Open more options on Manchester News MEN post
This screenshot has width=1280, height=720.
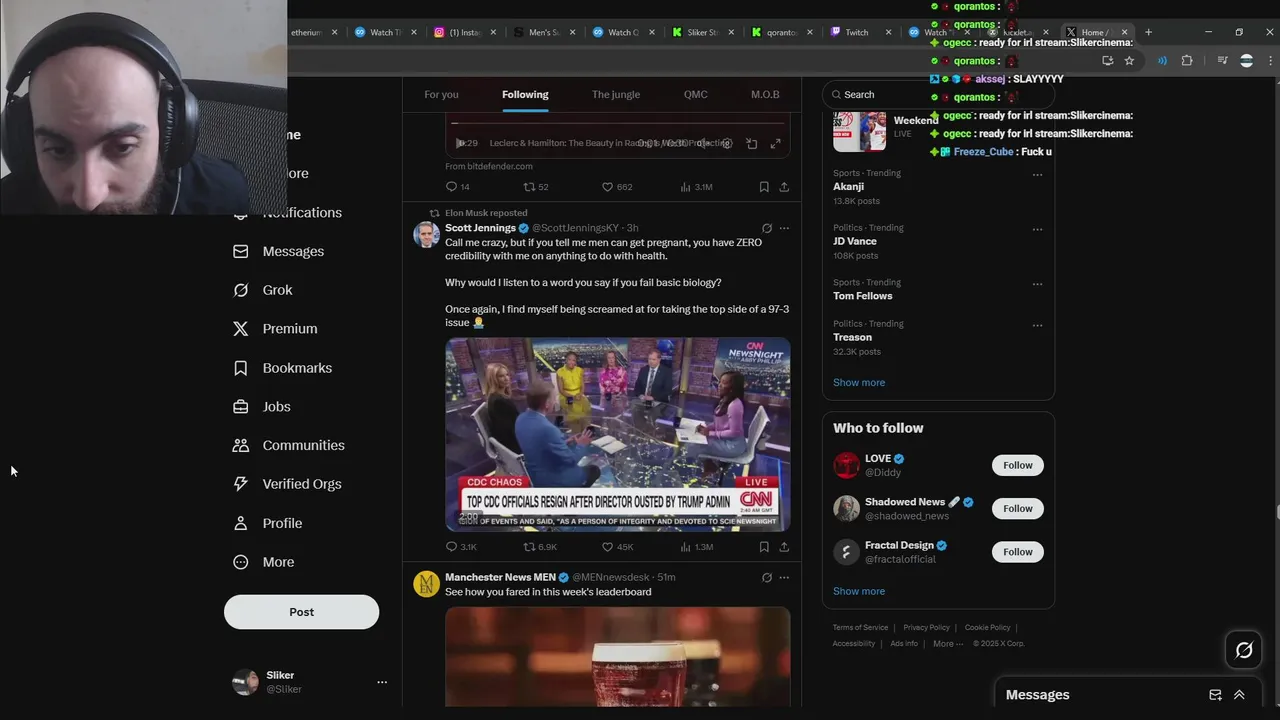[x=784, y=578]
